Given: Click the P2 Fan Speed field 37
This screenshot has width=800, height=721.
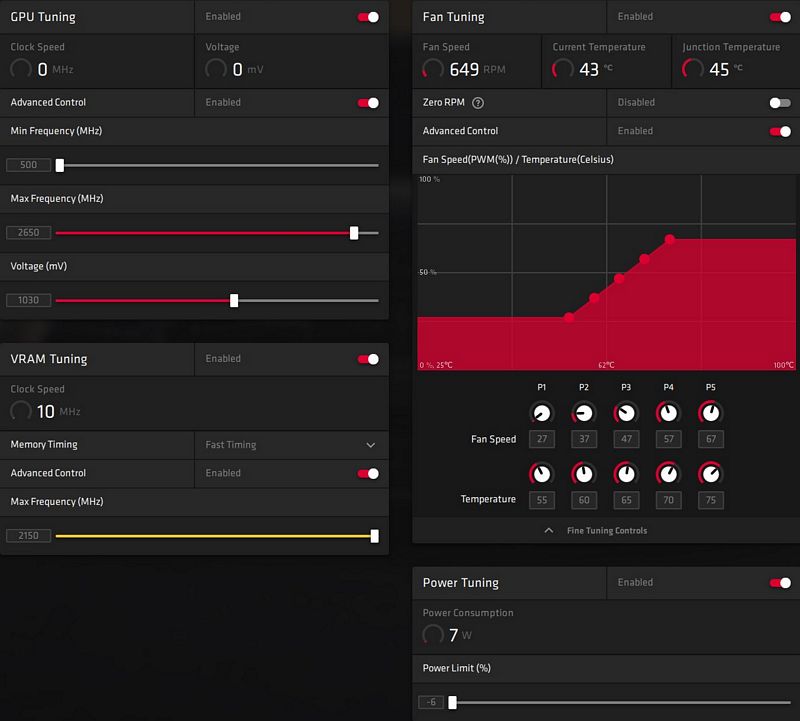Looking at the screenshot, I should pyautogui.click(x=584, y=439).
